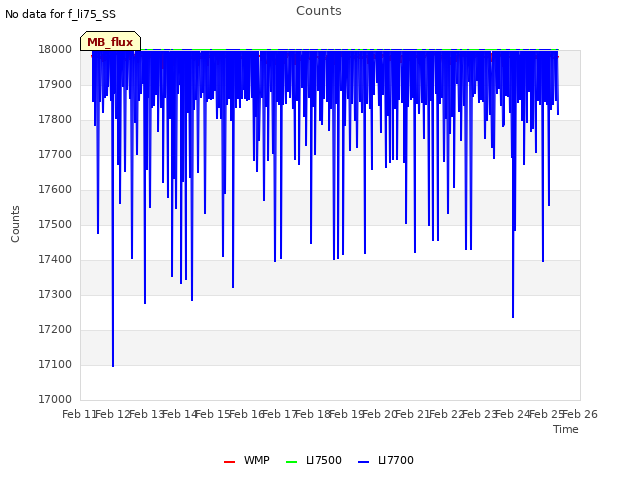Click the 'No data for f_li75_SS' message
The image size is (640, 480).
coord(60,14)
